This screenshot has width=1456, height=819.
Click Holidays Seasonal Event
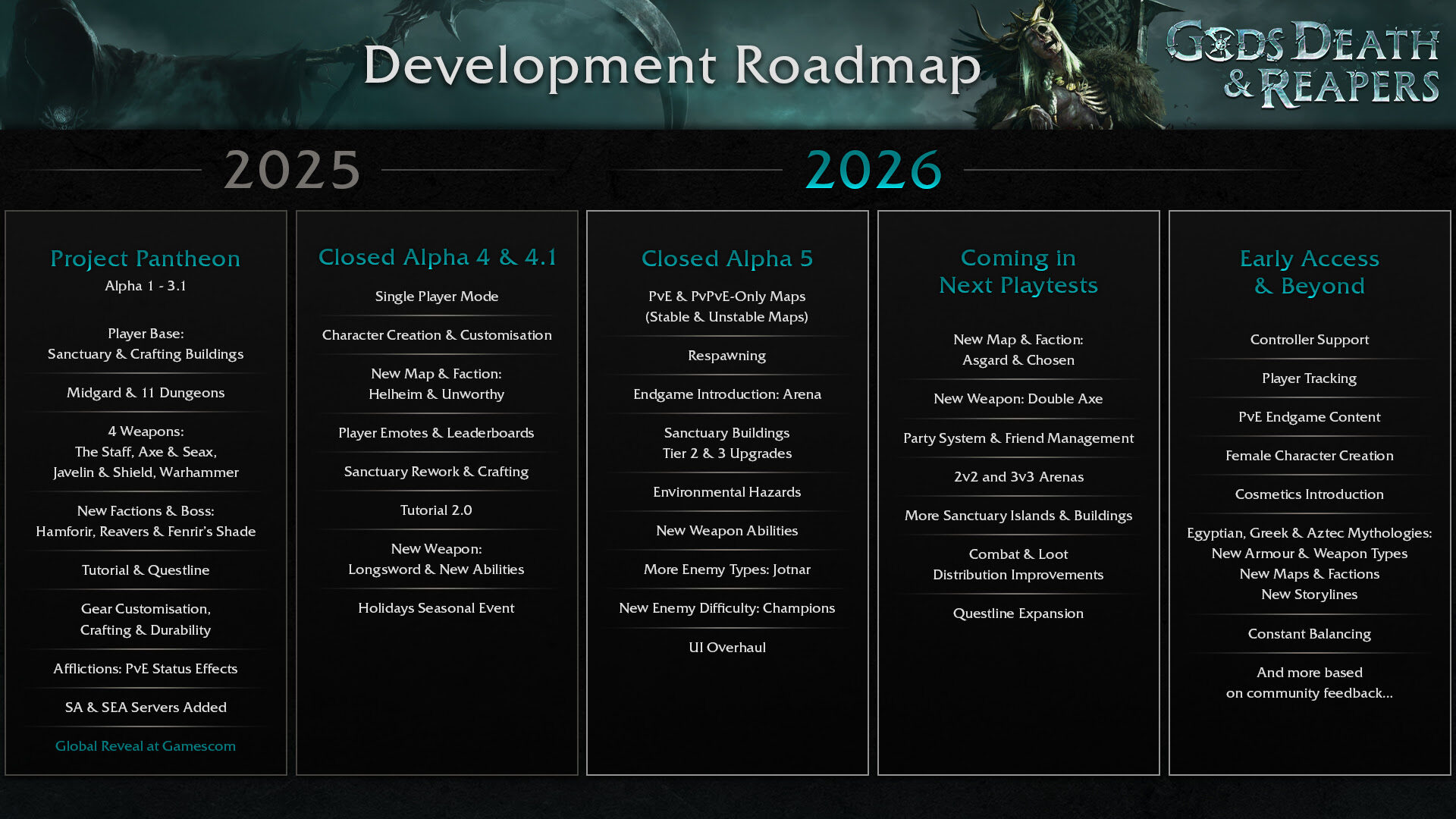click(437, 608)
